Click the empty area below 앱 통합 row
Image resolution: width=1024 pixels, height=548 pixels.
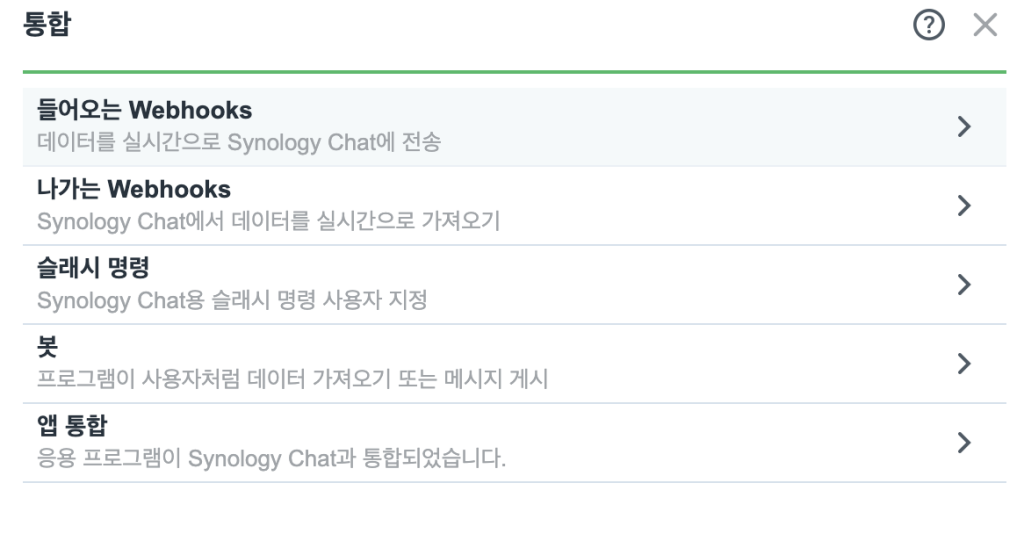click(515, 515)
